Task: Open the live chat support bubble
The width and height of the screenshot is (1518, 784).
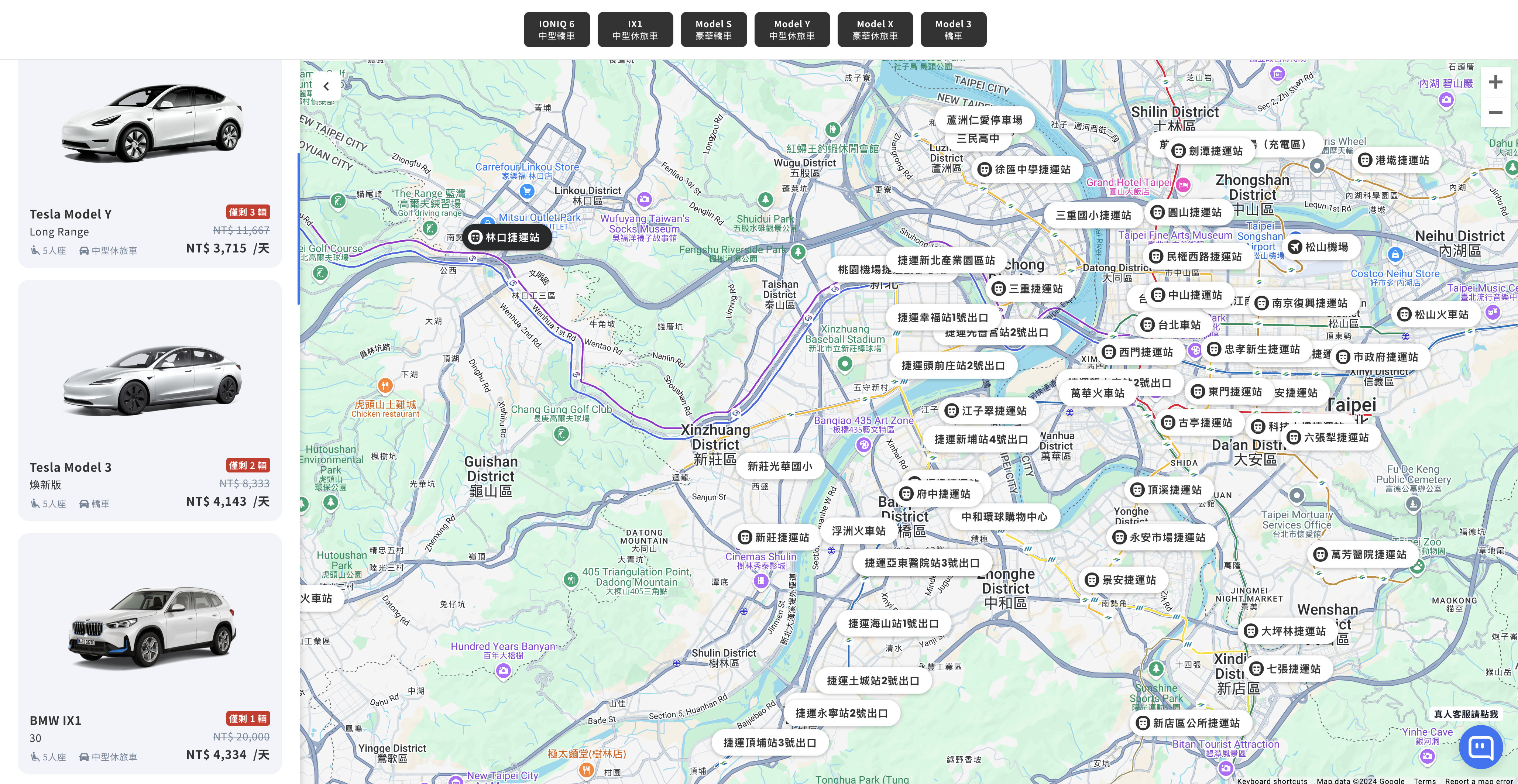Action: (x=1480, y=747)
